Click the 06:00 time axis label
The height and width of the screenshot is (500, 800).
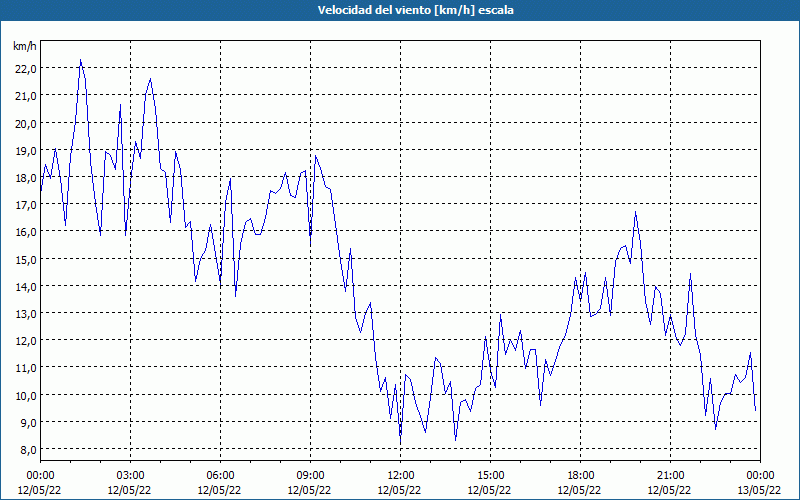pyautogui.click(x=220, y=476)
